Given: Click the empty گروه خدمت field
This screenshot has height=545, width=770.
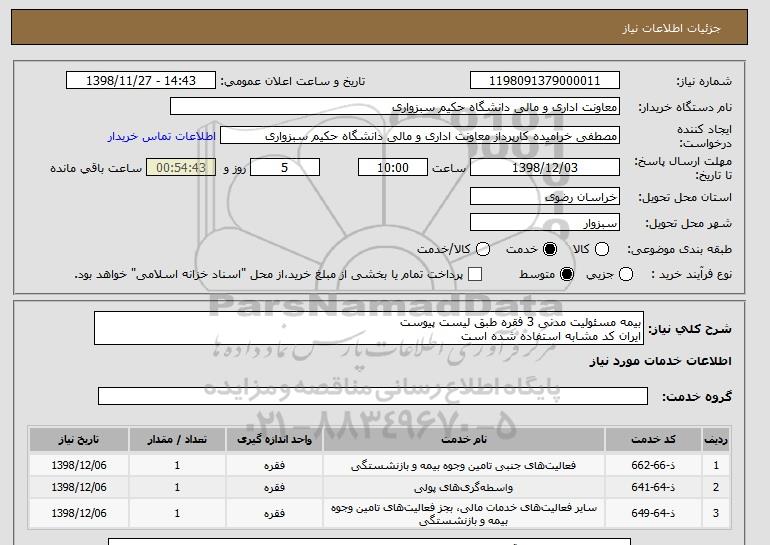Looking at the screenshot, I should click(373, 396).
